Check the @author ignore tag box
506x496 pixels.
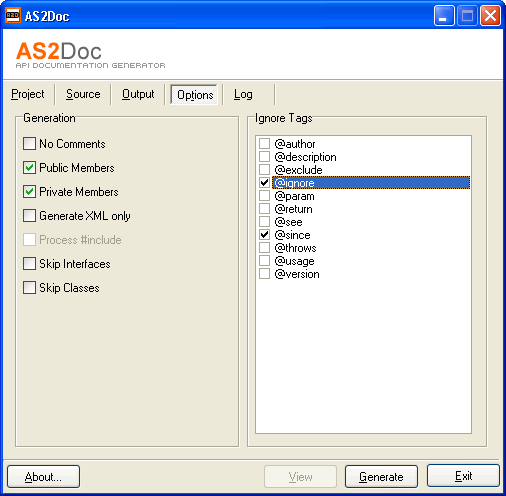pyautogui.click(x=264, y=144)
